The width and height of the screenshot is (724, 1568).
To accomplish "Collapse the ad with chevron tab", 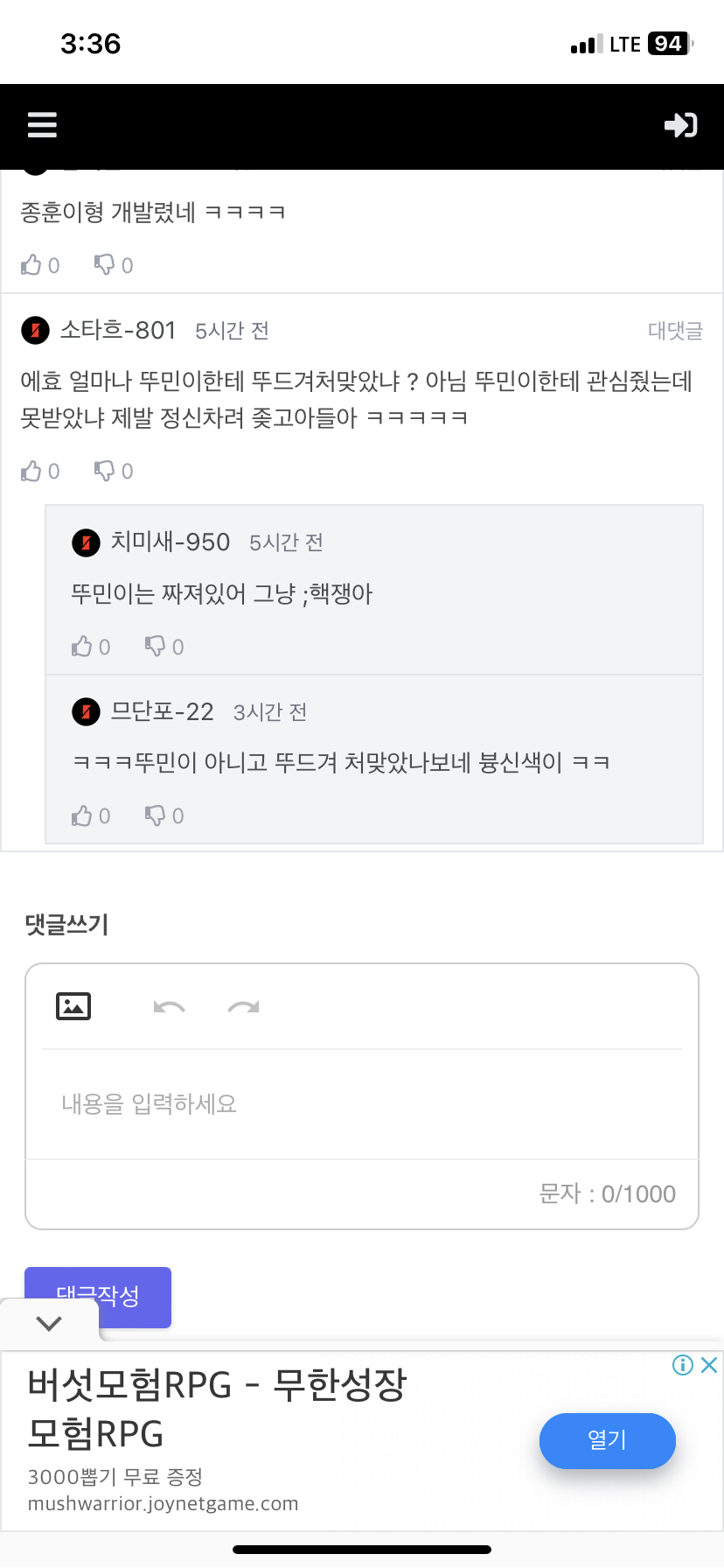I will [49, 1323].
